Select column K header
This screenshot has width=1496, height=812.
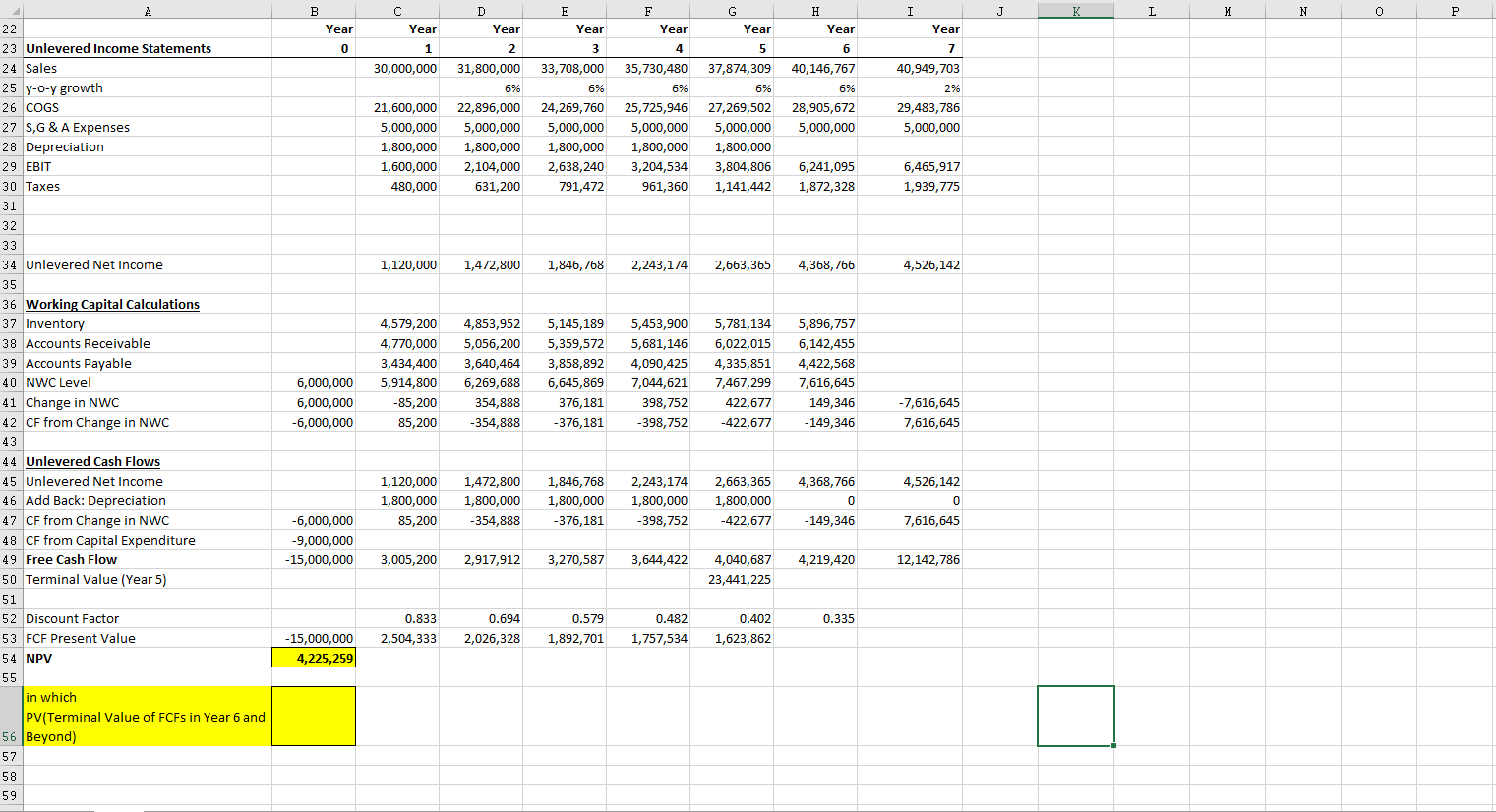tap(1075, 9)
